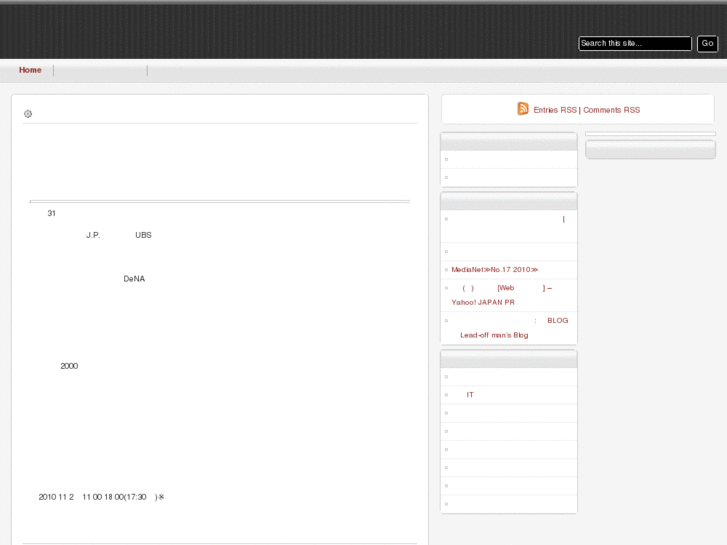Focus the "Search this site..." field
Image resolution: width=727 pixels, height=545 pixels.
(x=635, y=44)
